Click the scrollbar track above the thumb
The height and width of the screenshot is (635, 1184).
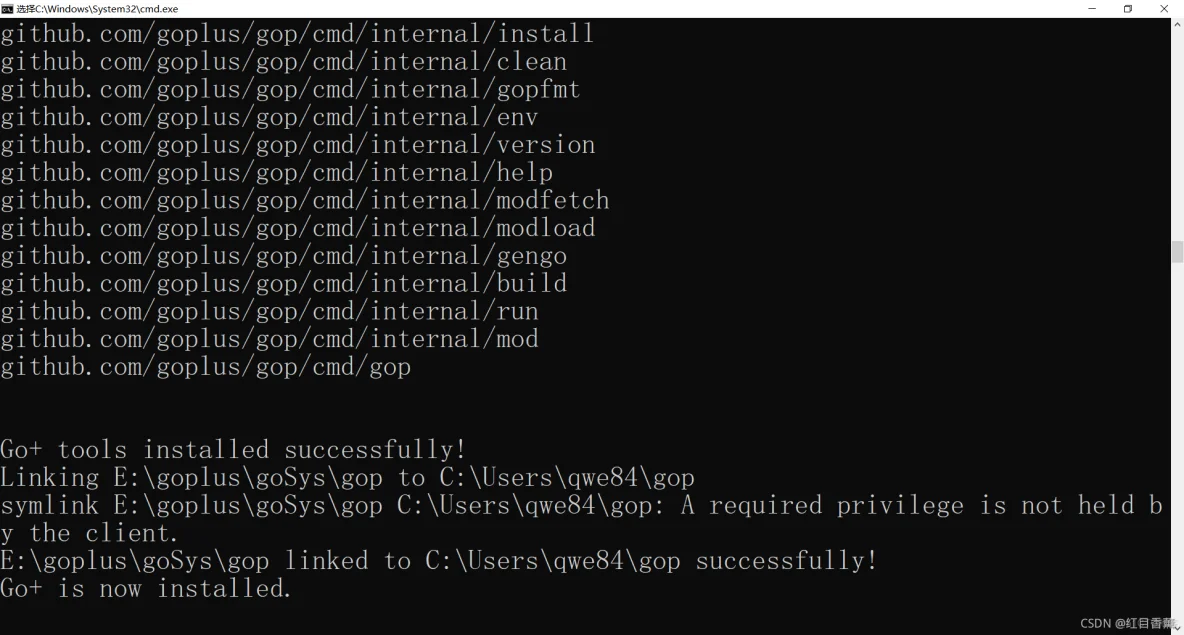[1177, 136]
